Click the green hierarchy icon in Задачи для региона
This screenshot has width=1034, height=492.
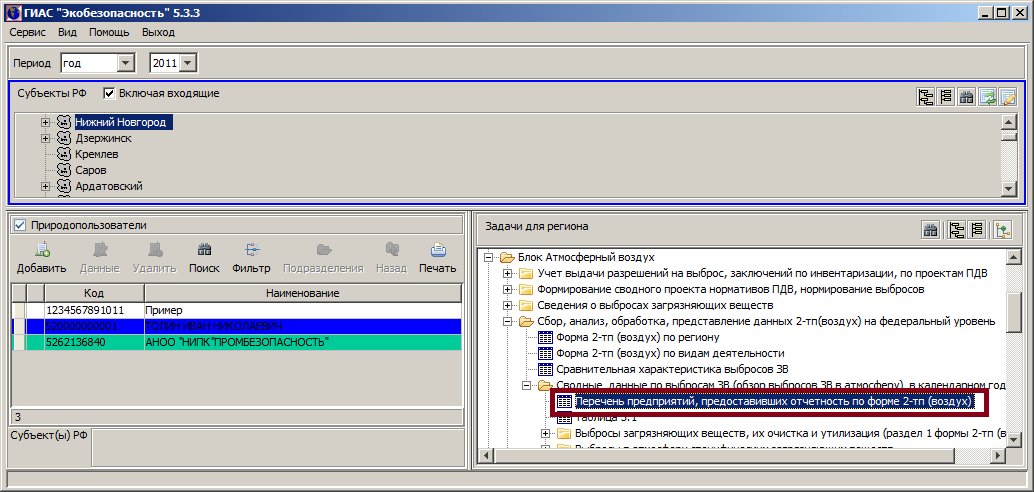[x=1001, y=230]
